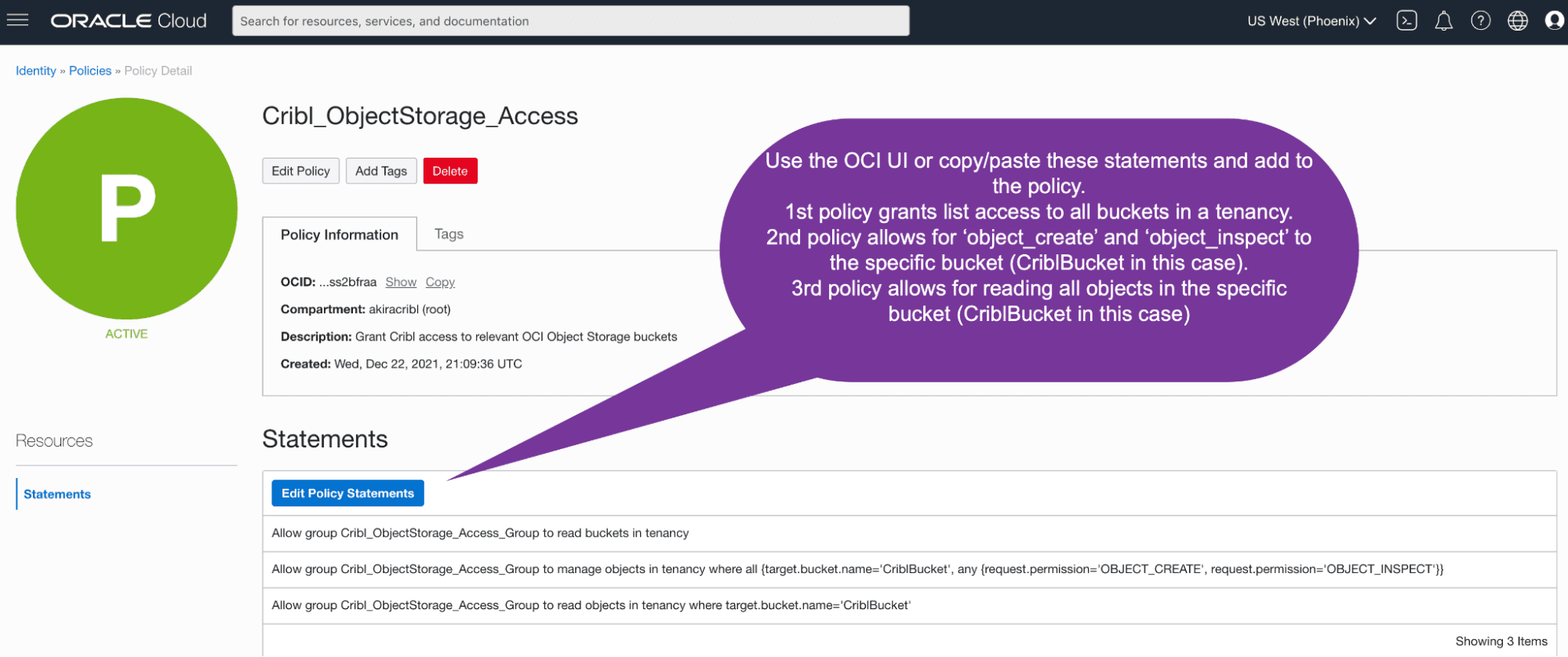The width and height of the screenshot is (1568, 657).
Task: Copy the policy OCID
Action: pyautogui.click(x=440, y=282)
